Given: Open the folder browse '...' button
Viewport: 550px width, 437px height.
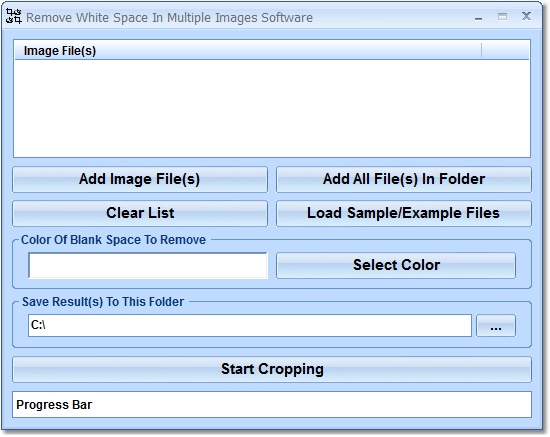Looking at the screenshot, I should point(496,326).
